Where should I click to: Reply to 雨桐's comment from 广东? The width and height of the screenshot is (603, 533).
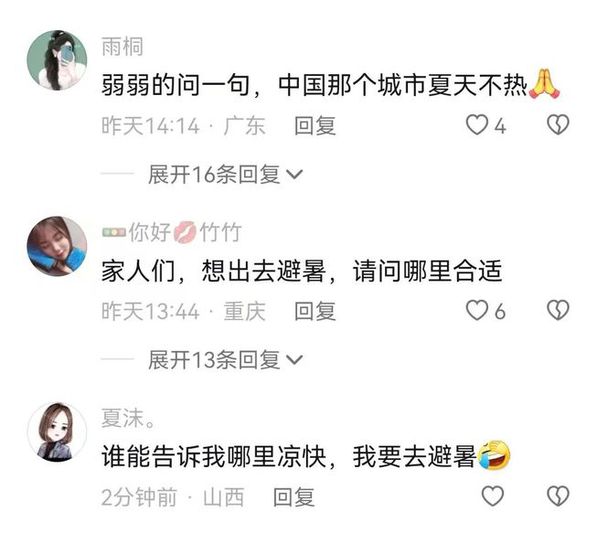315,125
